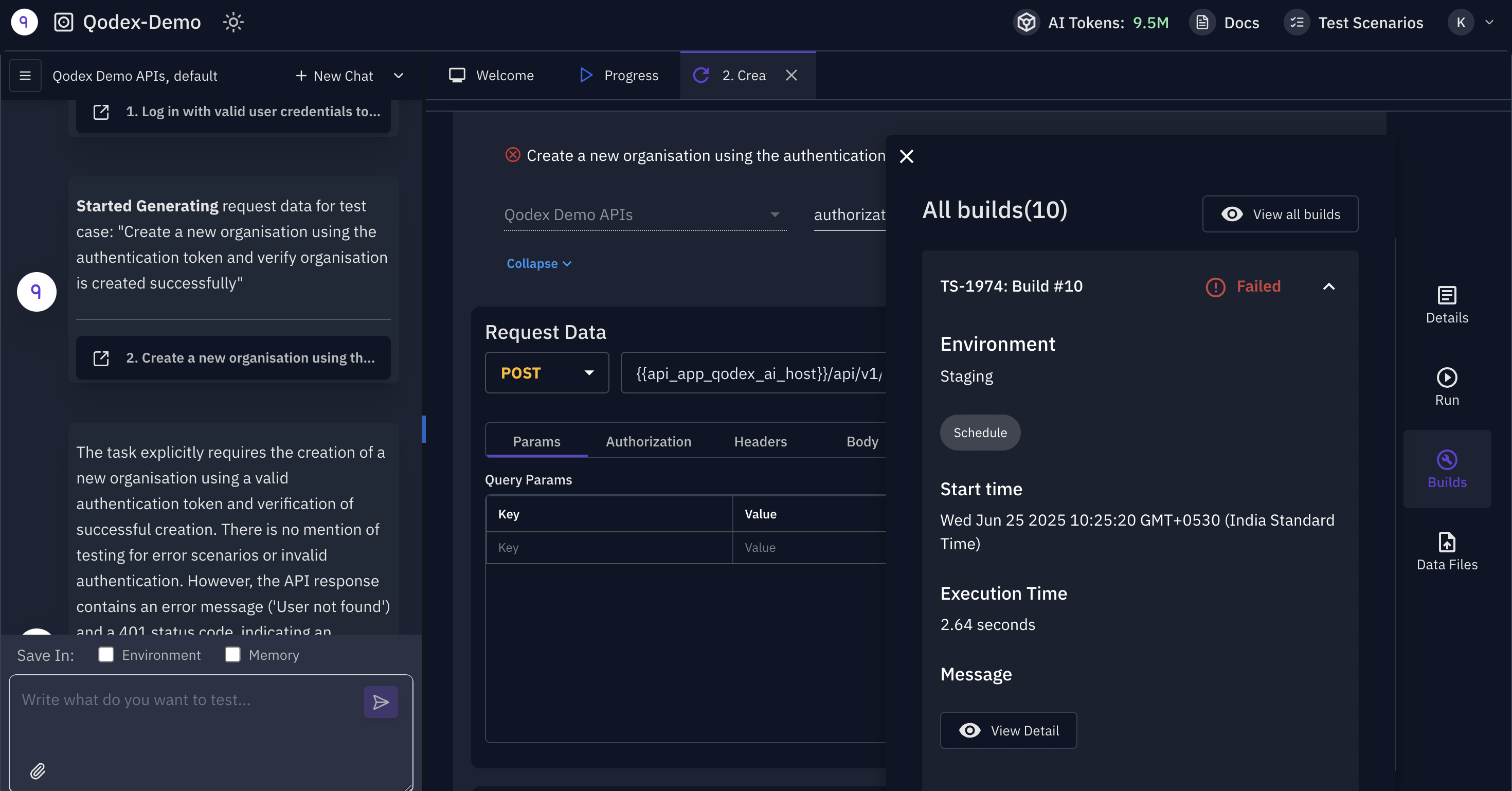
Task: Open the Run side panel
Action: [1446, 387]
